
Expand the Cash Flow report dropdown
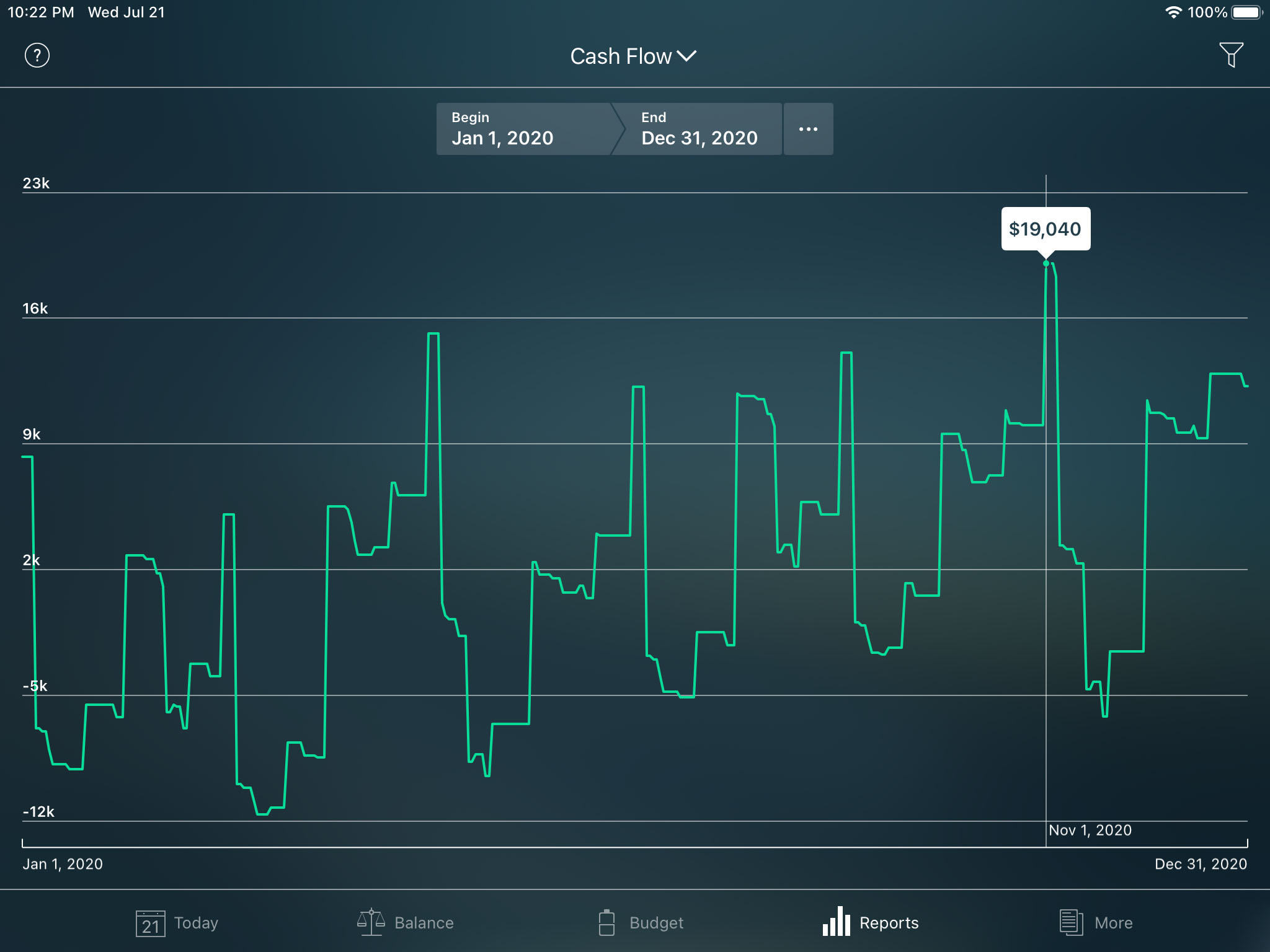tap(633, 56)
